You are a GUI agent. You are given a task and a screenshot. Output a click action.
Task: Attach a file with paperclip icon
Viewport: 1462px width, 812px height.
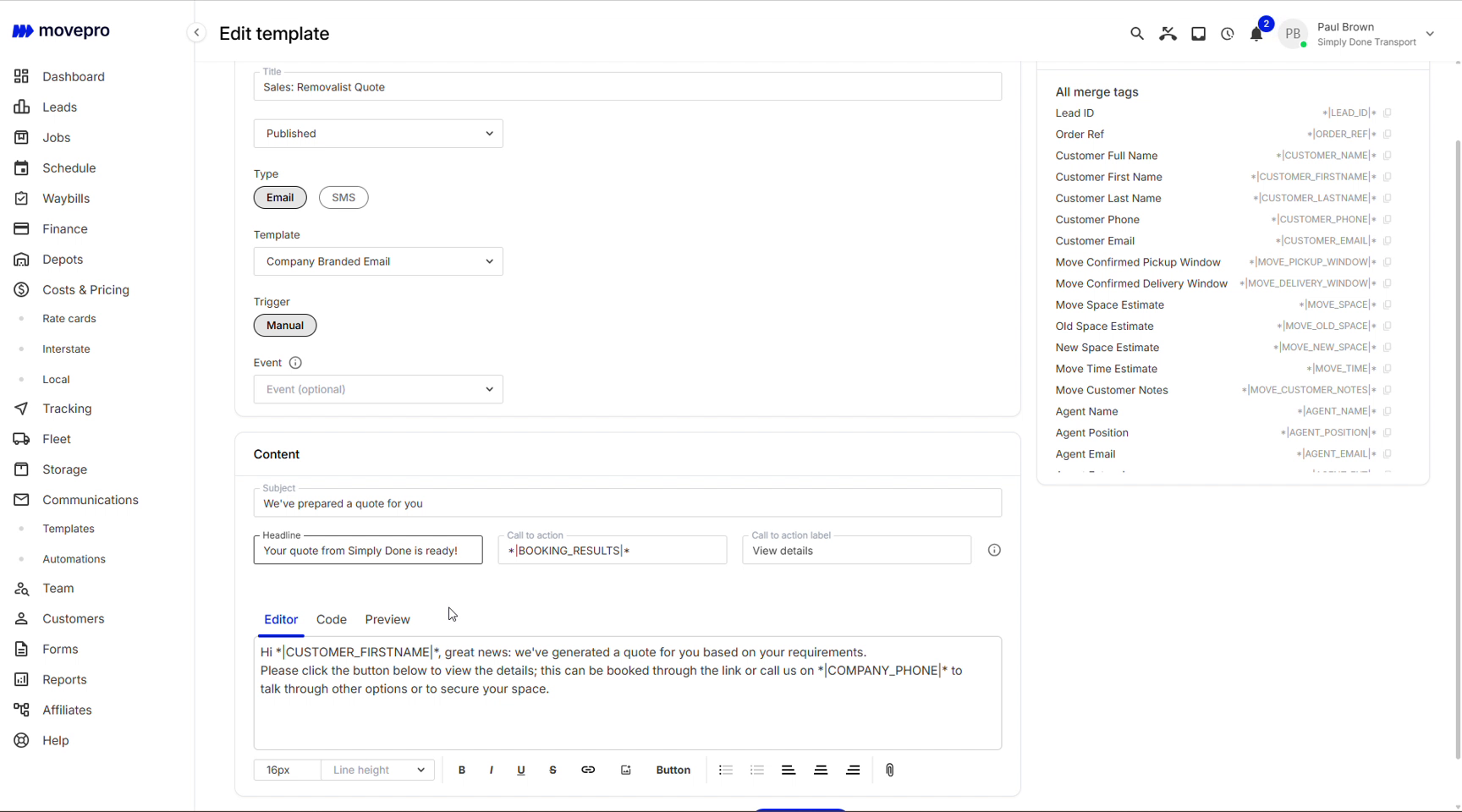890,770
